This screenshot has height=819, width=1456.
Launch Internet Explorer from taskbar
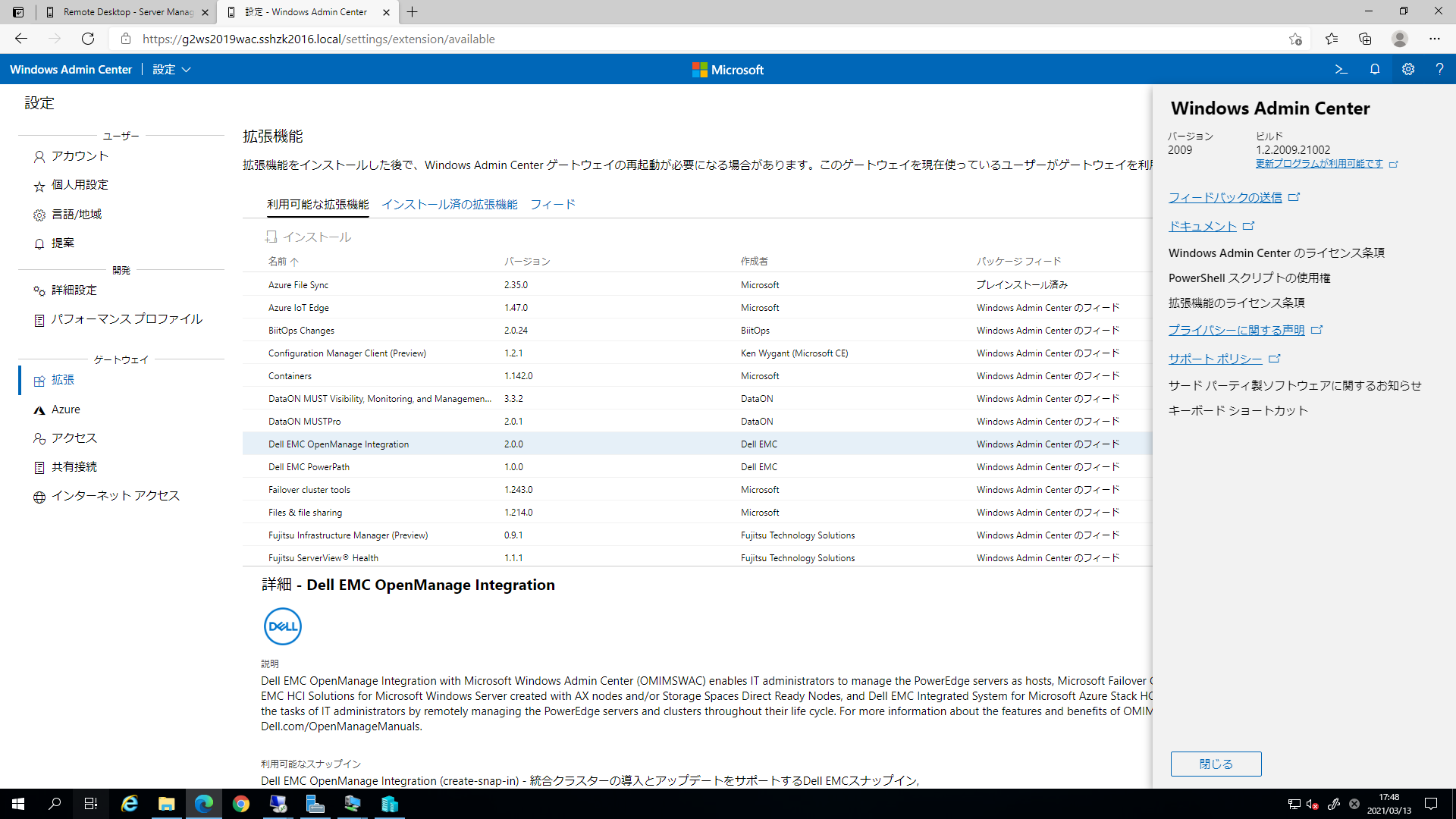click(x=130, y=804)
